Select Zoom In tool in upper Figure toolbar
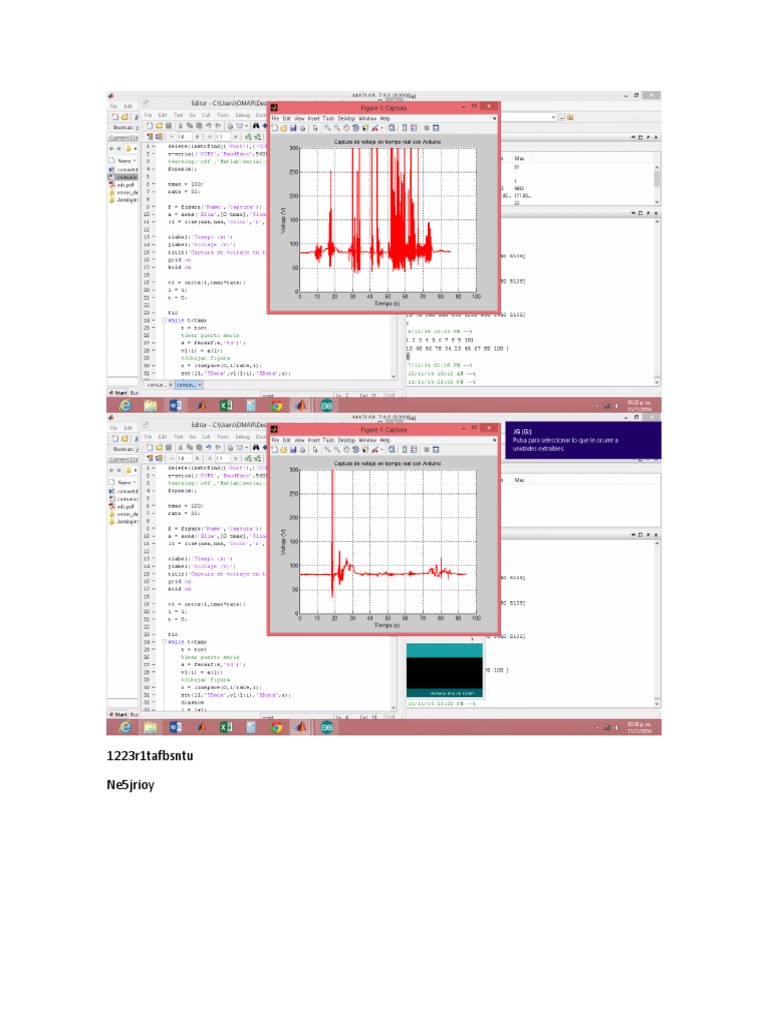Screen dimensions: 768x1024 [327, 128]
